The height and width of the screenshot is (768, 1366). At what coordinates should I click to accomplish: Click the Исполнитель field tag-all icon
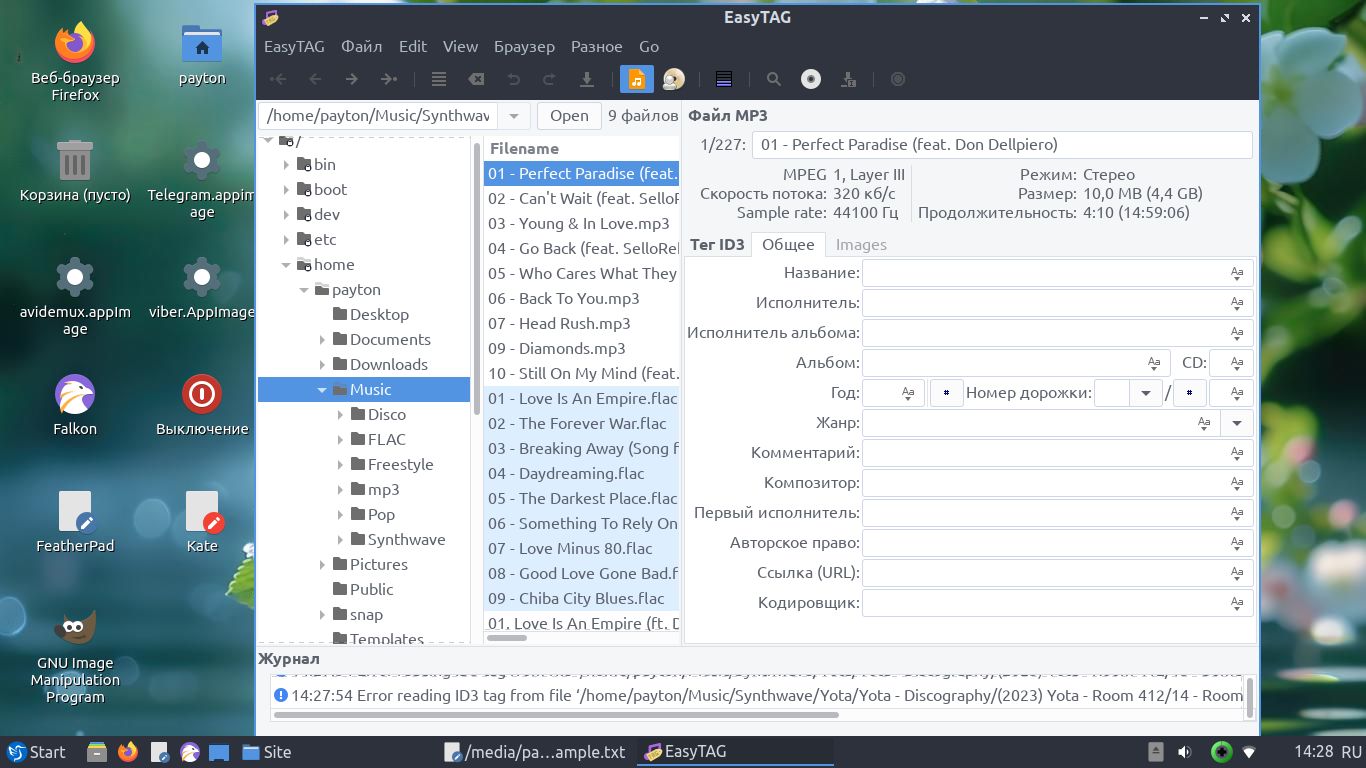click(x=1237, y=303)
